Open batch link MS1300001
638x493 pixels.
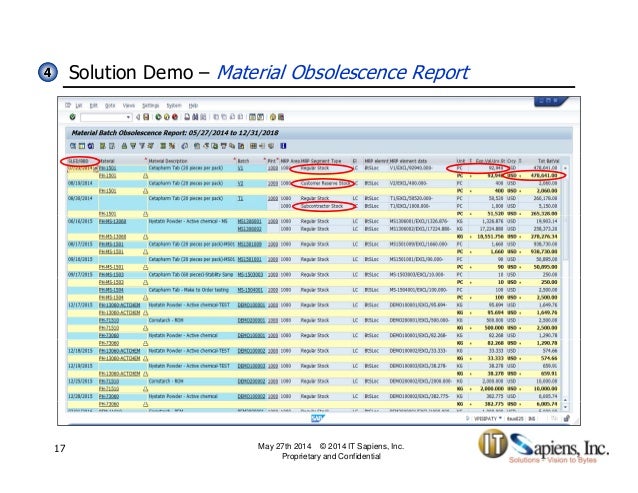pyautogui.click(x=249, y=221)
